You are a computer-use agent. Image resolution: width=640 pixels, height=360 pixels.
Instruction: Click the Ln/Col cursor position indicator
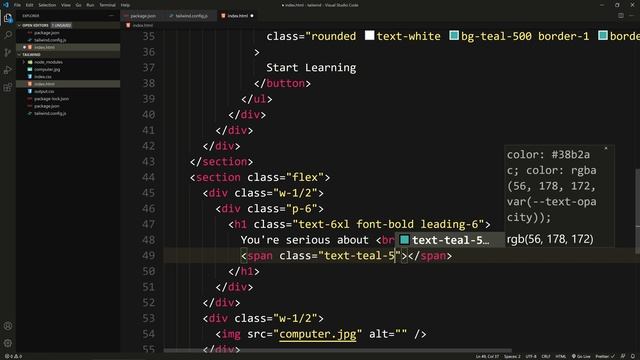487,356
